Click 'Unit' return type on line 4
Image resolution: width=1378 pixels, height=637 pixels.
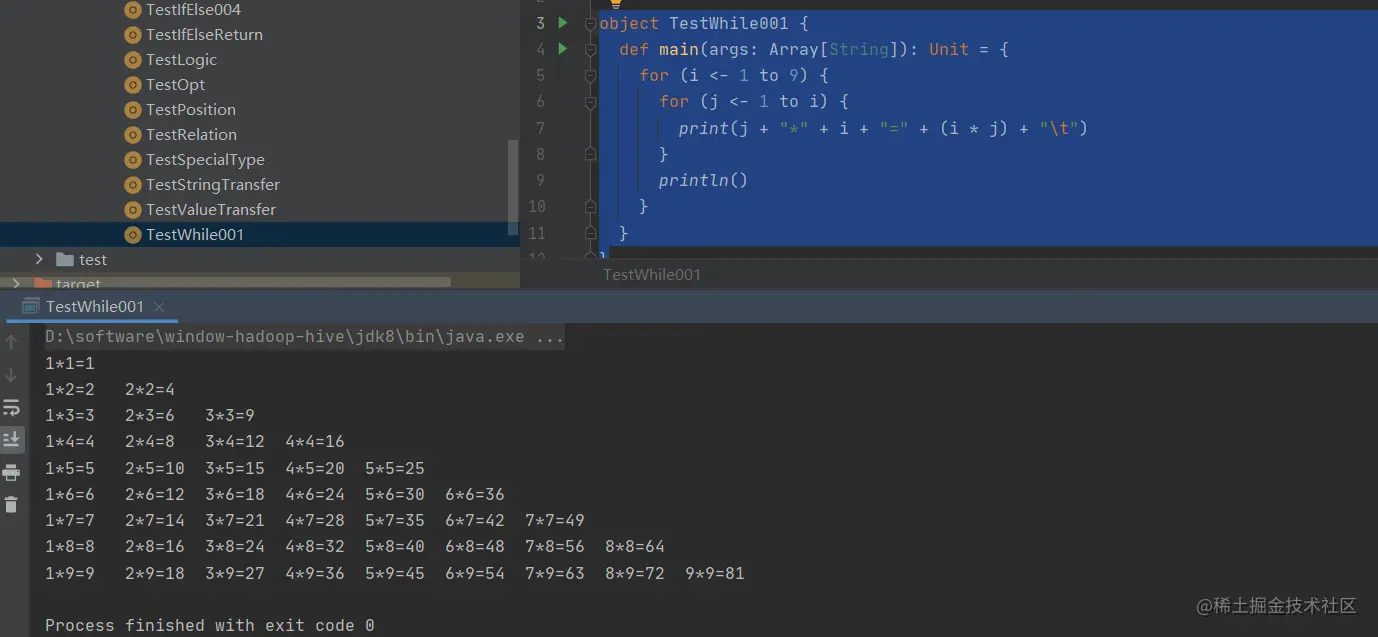point(949,49)
